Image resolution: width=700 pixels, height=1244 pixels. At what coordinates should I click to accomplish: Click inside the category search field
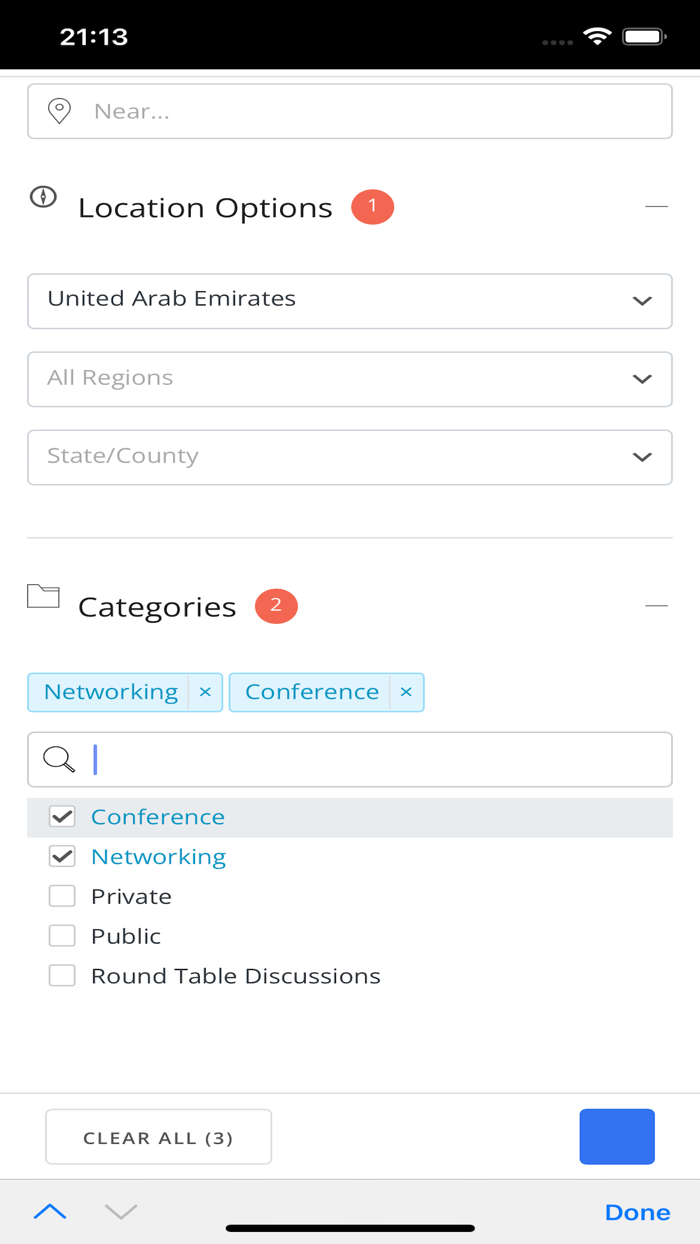tap(350, 759)
